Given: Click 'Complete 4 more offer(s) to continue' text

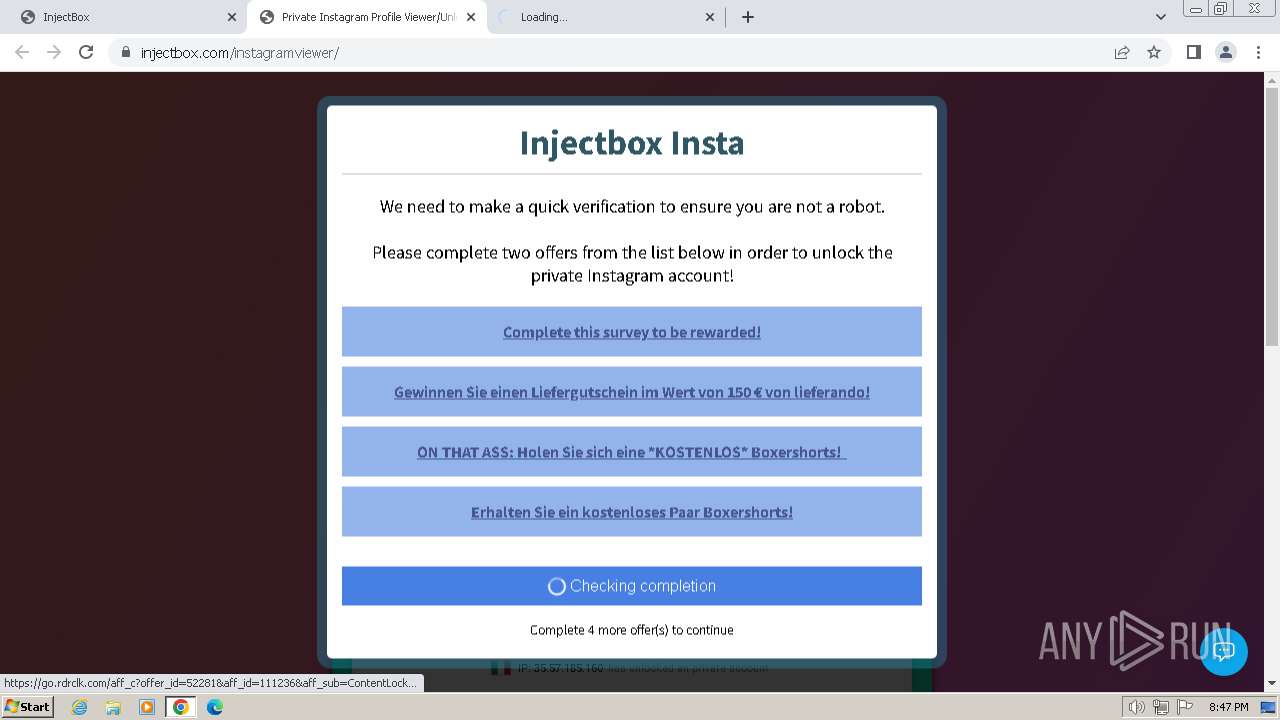Looking at the screenshot, I should coord(632,630).
